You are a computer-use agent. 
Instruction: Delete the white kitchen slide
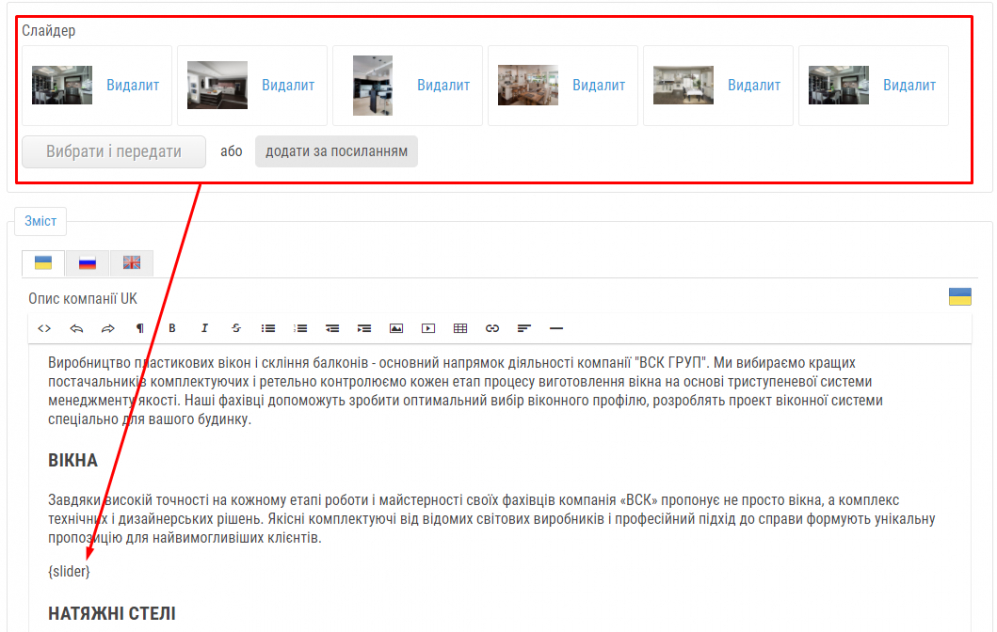(754, 85)
